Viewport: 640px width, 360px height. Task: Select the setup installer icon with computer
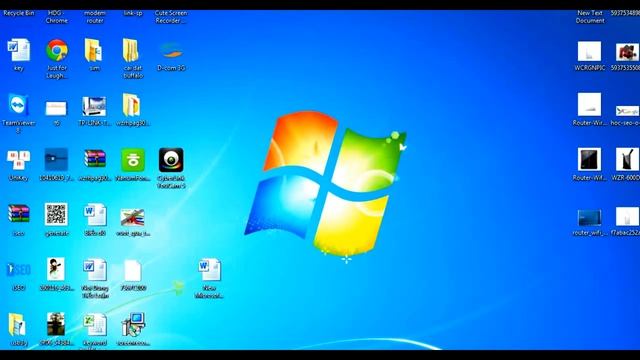pos(133,324)
